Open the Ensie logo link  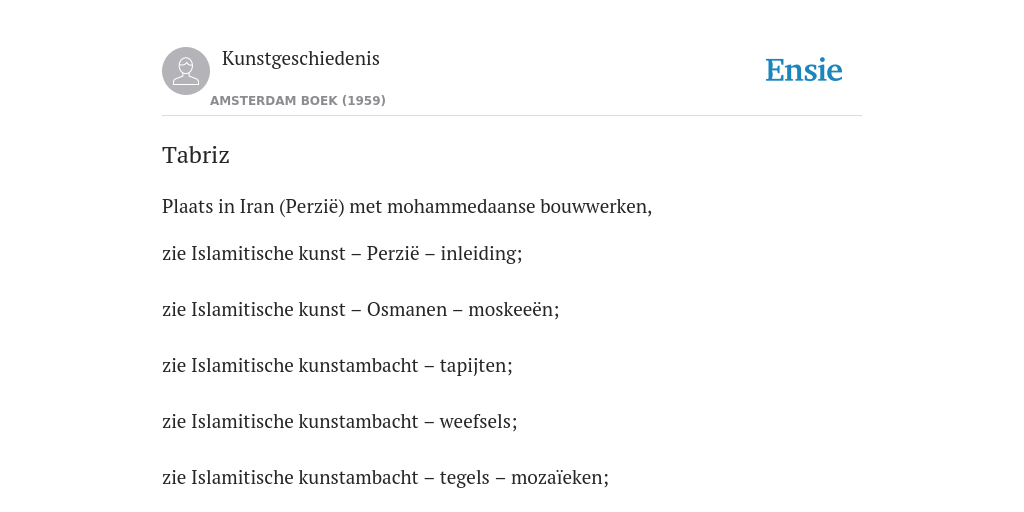(804, 70)
